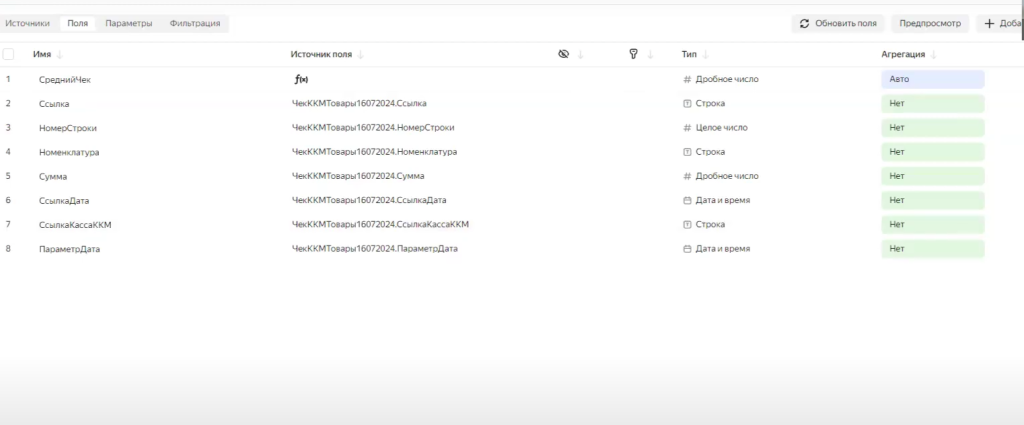Click the СсылкаКассаККМ field name
This screenshot has width=1024, height=425.
pyautogui.click(x=75, y=224)
